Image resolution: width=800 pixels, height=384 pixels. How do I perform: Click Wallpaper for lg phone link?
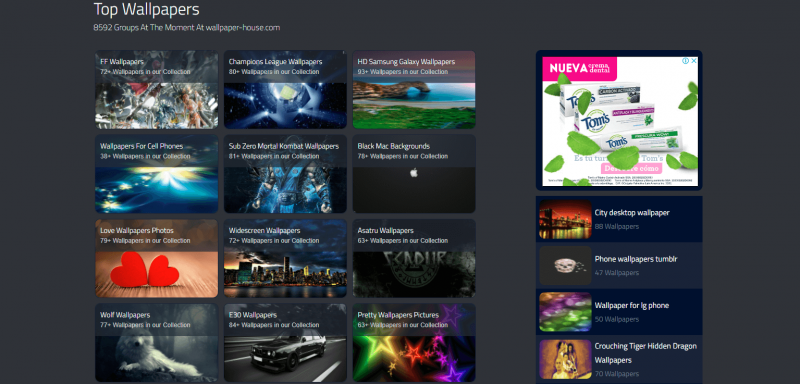[x=632, y=305]
